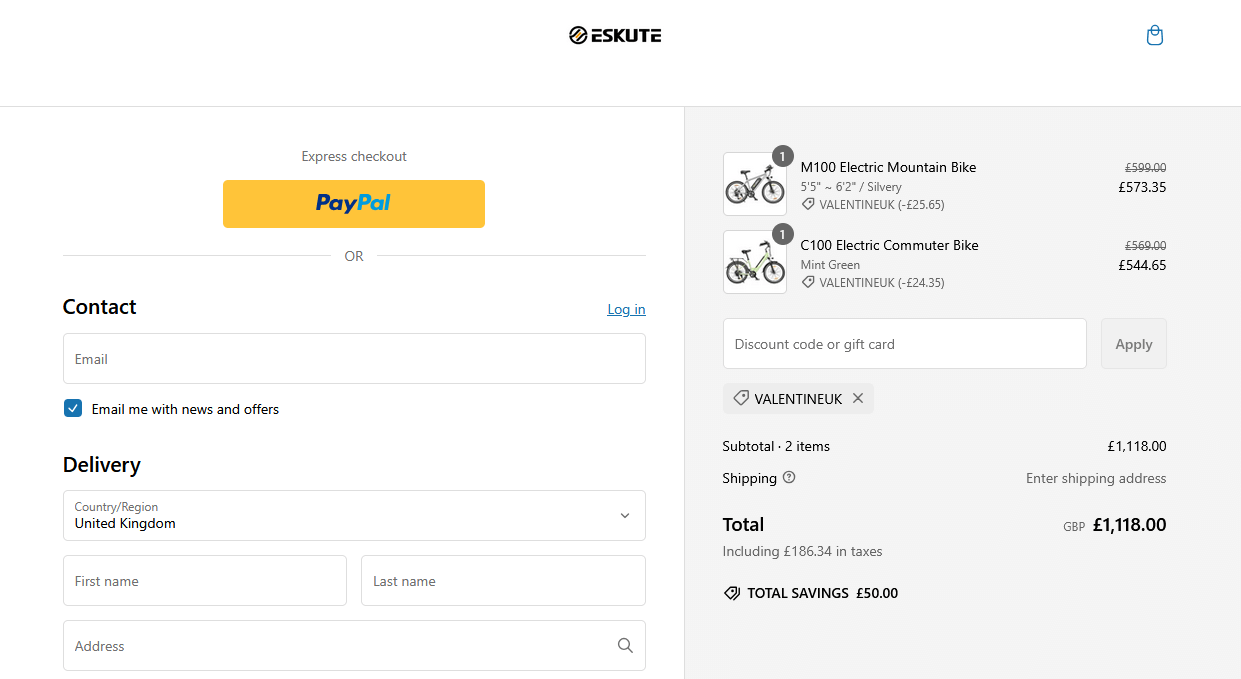The height and width of the screenshot is (679, 1241).
Task: Click the £573.35 discounted price
Action: click(1142, 187)
